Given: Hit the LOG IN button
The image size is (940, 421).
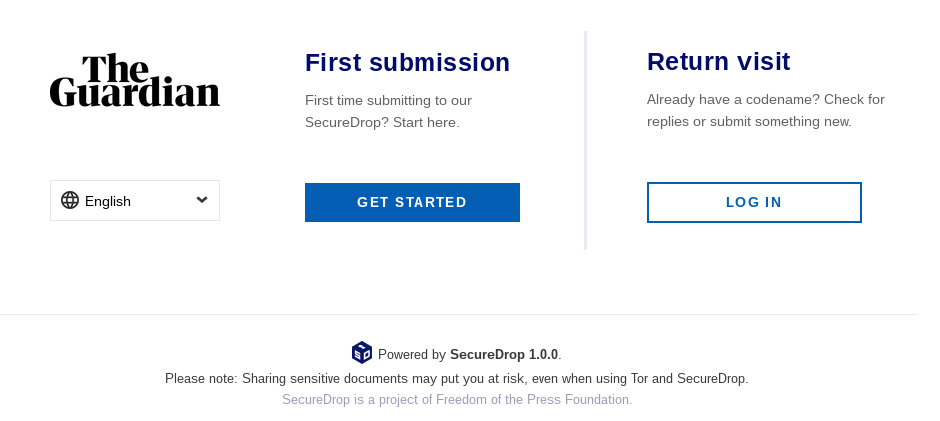Looking at the screenshot, I should point(754,202).
